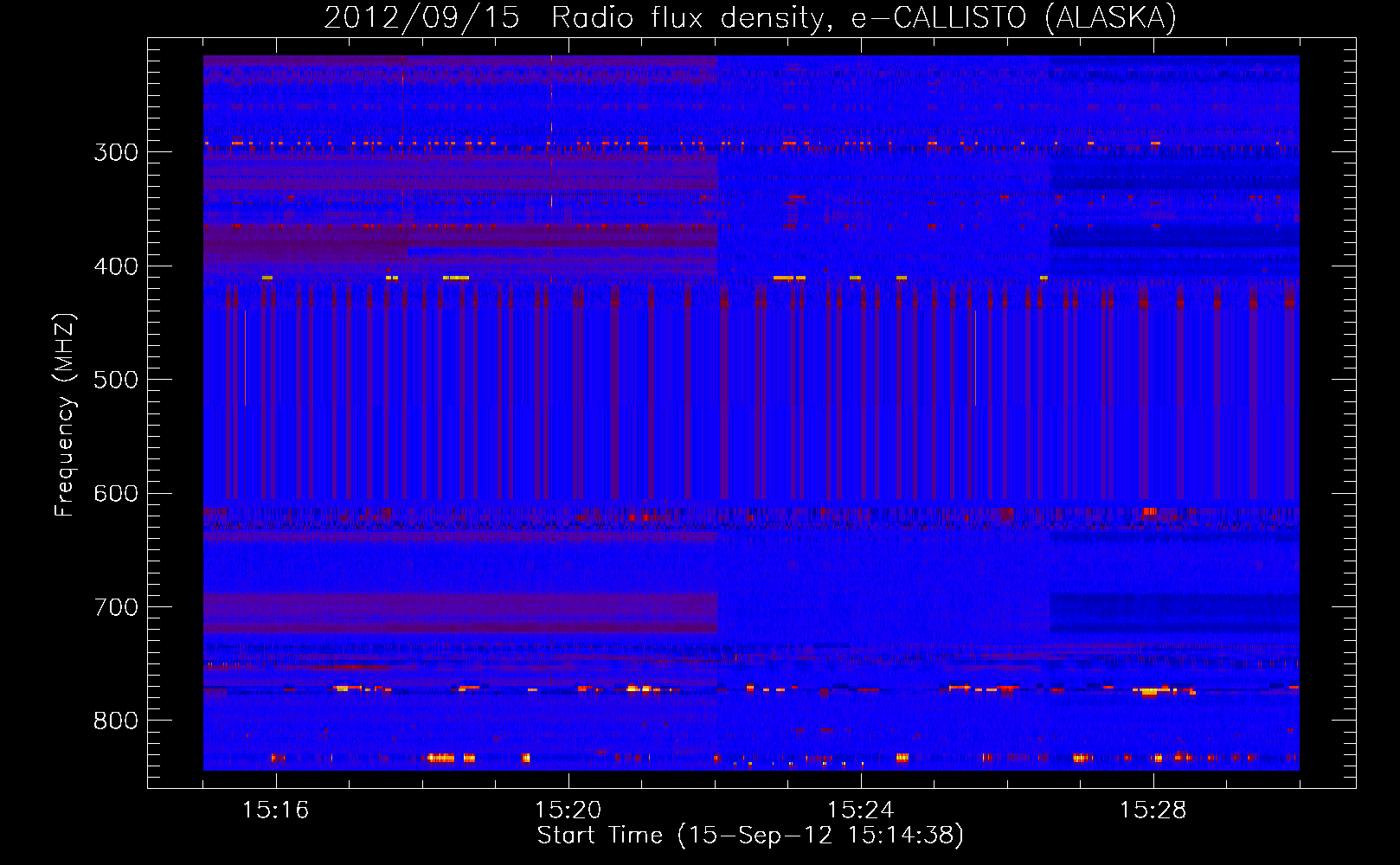Select the 400 frequency tick label
Screen dimensions: 1400x865
[x=116, y=266]
